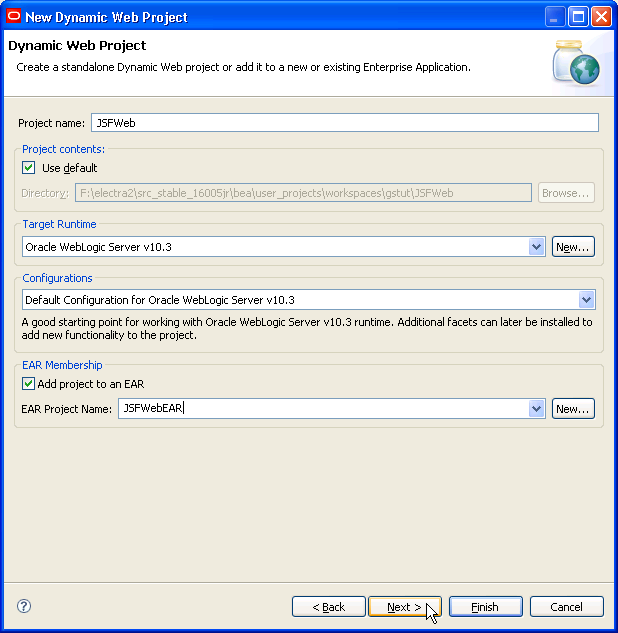Viewport: 618px width, 633px height.
Task: Click the EAR Membership group label
Action: click(x=62, y=365)
